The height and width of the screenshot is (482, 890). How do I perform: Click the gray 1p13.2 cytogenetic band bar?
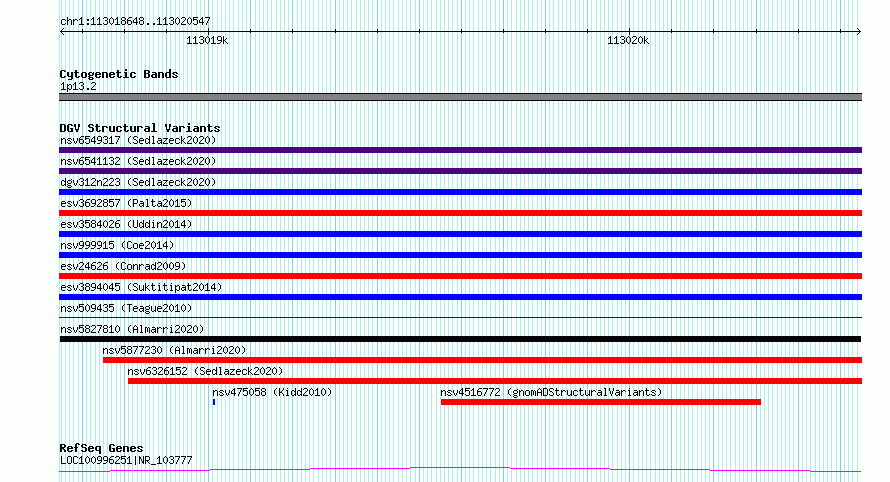coord(460,97)
